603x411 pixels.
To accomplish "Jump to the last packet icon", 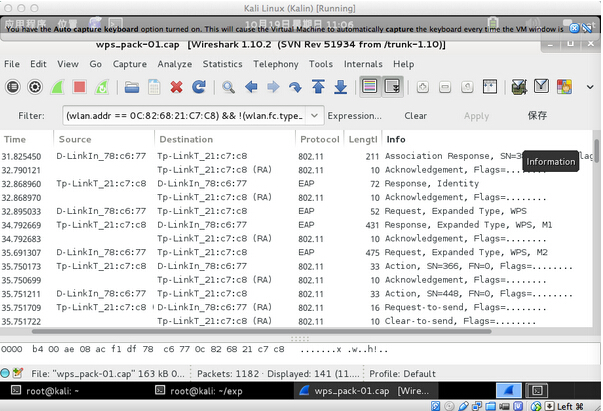I will click(340, 87).
